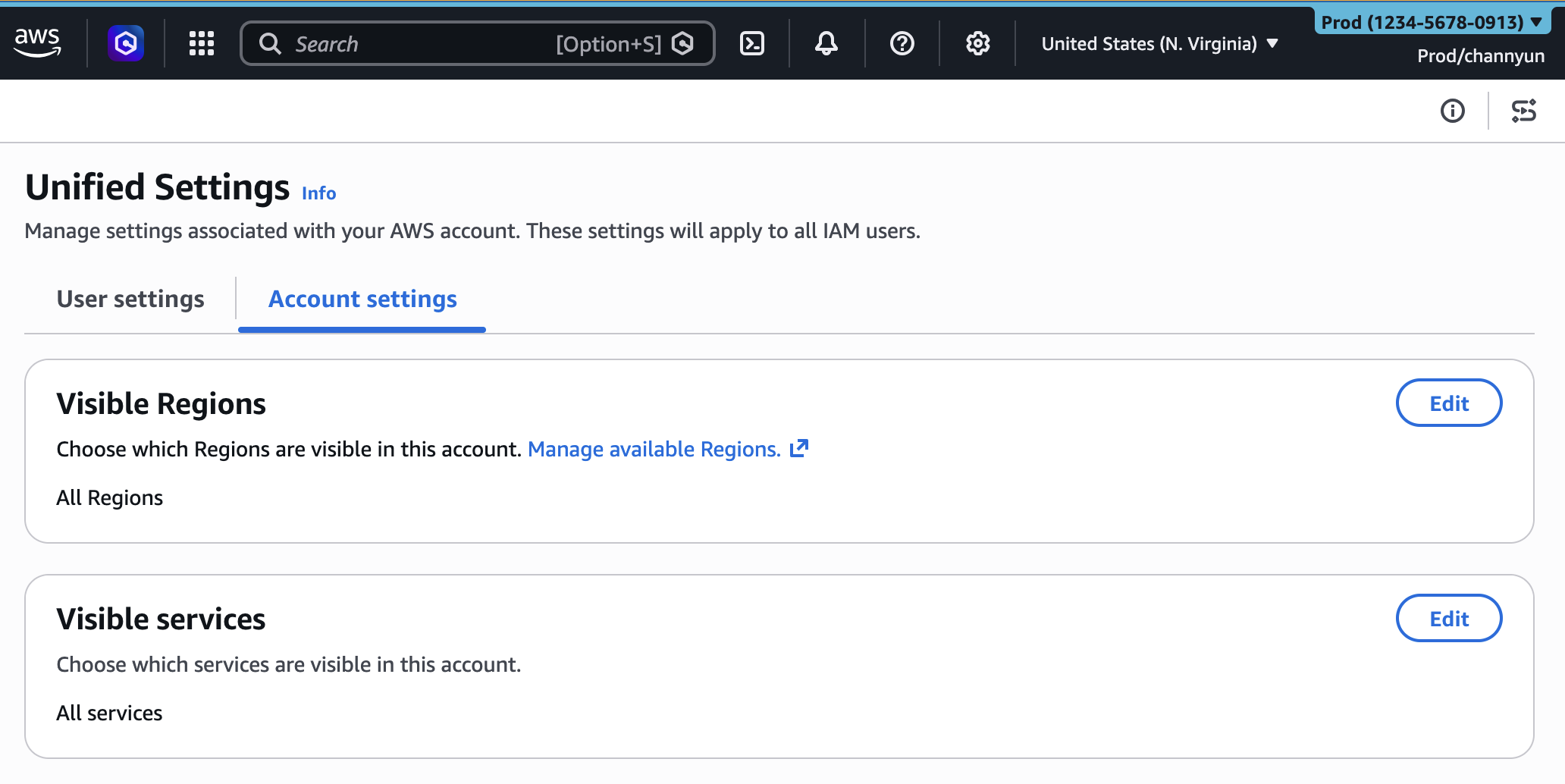Viewport: 1565px width, 784px height.
Task: Open the notifications bell
Action: coord(826,43)
